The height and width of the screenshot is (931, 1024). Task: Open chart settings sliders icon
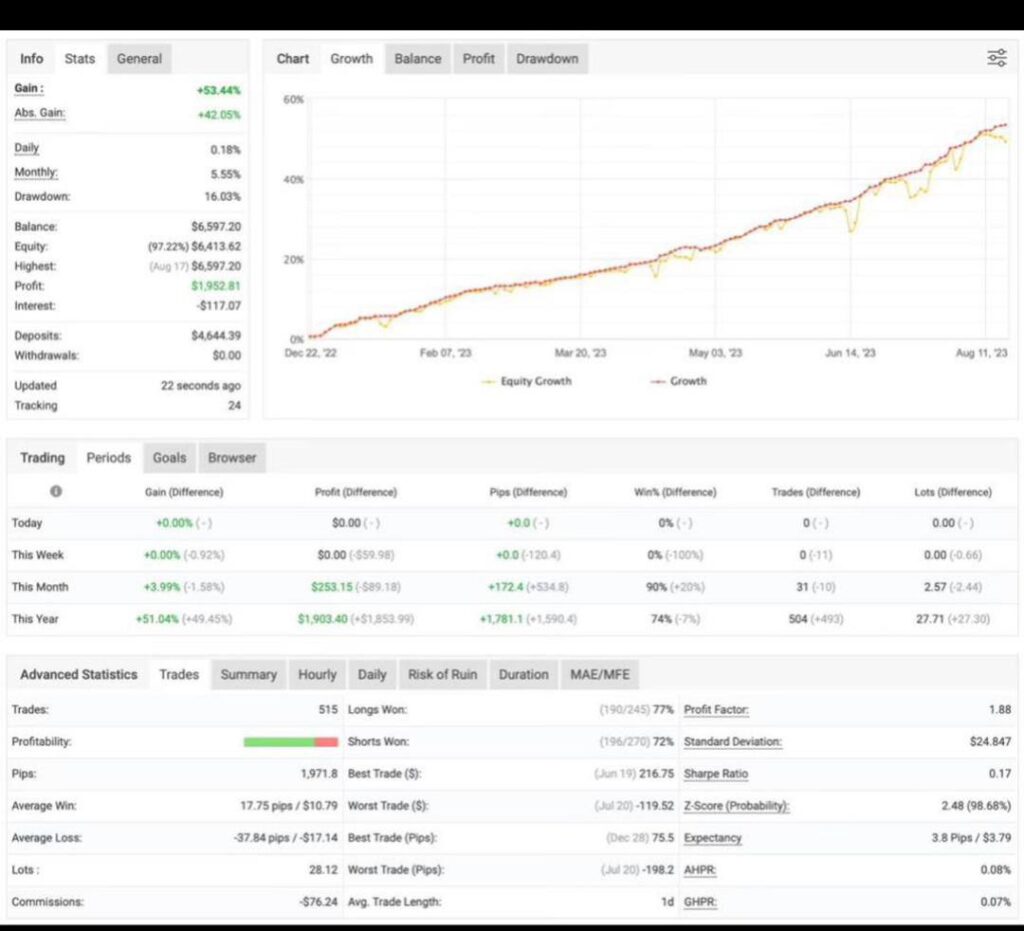996,58
